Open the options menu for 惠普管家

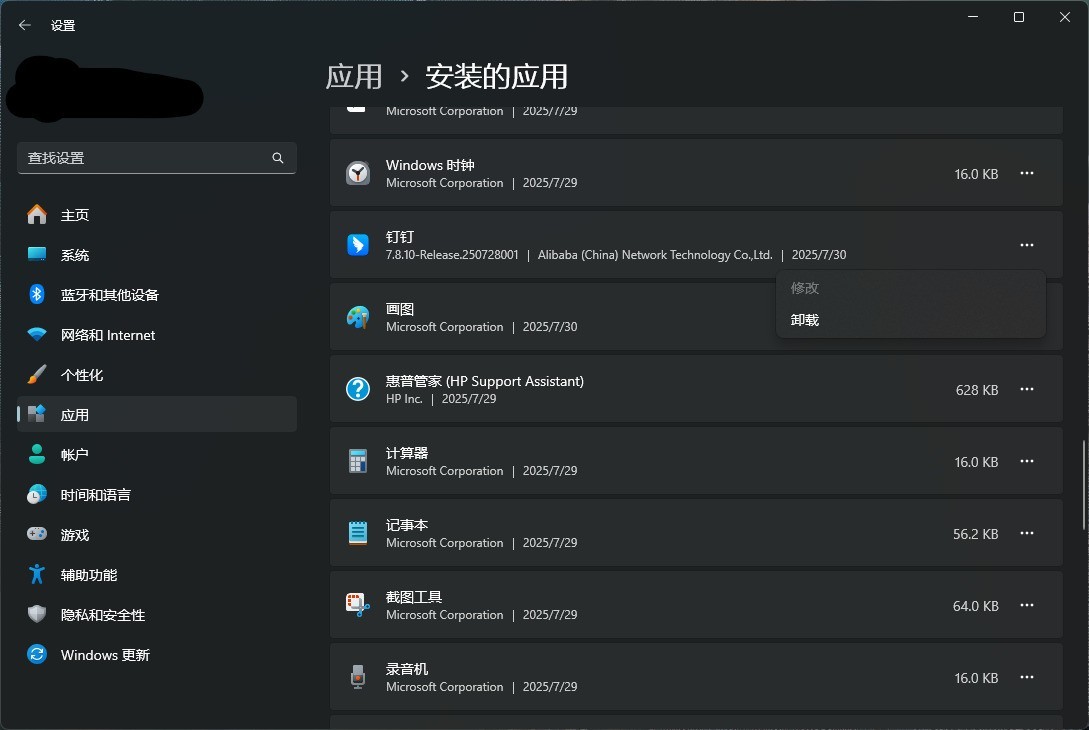coord(1026,390)
